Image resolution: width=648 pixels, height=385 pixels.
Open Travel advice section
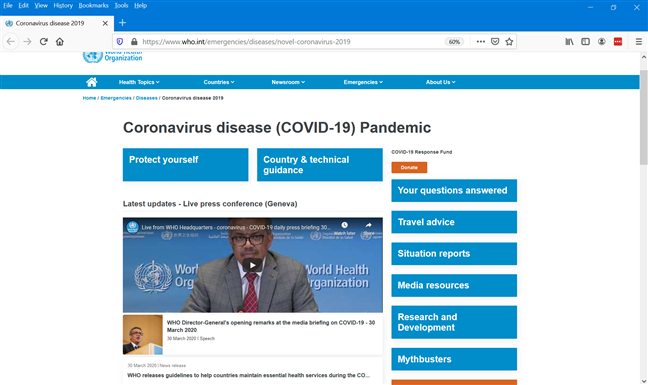click(x=454, y=222)
